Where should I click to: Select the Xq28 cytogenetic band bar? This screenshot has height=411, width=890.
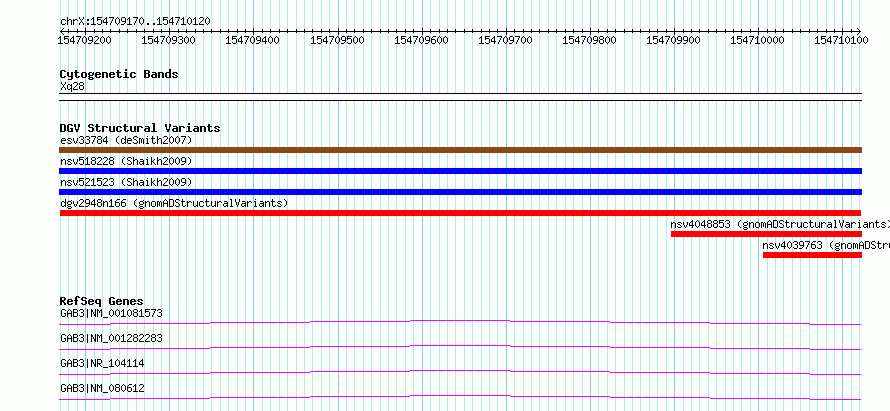click(x=460, y=97)
